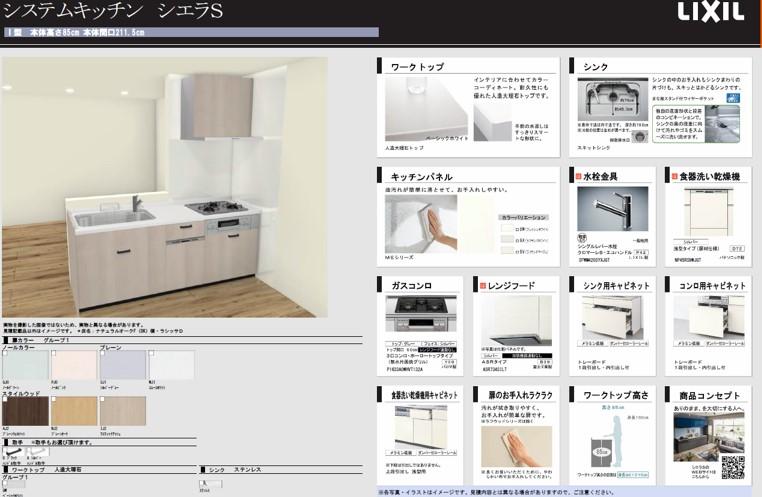Click the カラーバリエーション label in キッチンパネル card
Screen dimensions: 762x497
point(523,217)
